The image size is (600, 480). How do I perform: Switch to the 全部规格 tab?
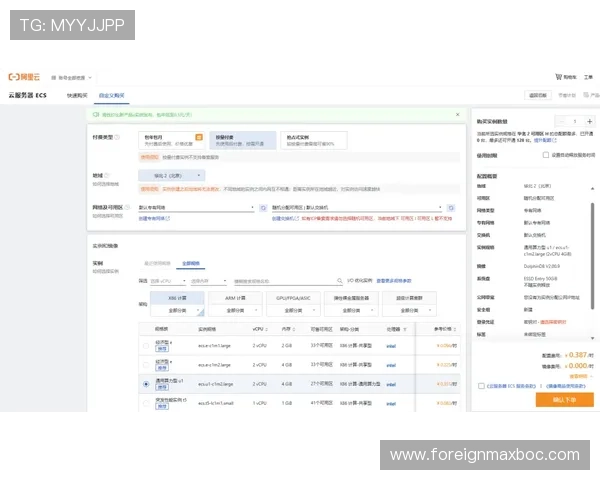[x=189, y=263]
